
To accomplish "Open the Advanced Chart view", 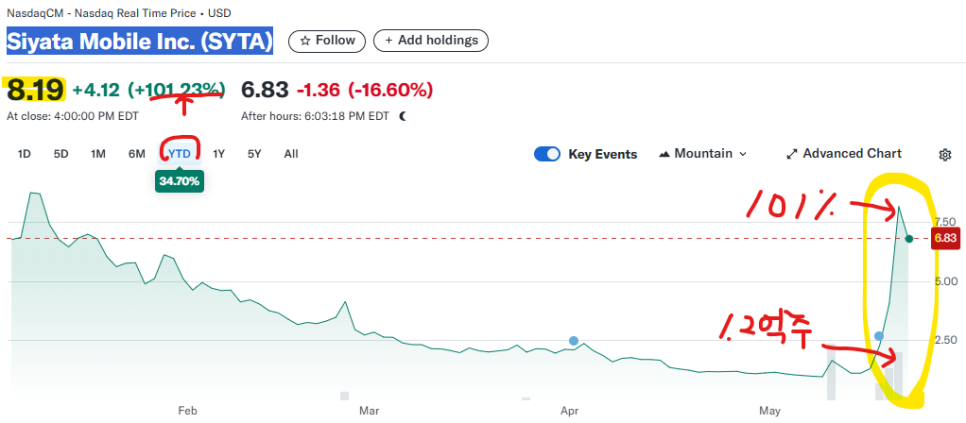I will click(844, 154).
